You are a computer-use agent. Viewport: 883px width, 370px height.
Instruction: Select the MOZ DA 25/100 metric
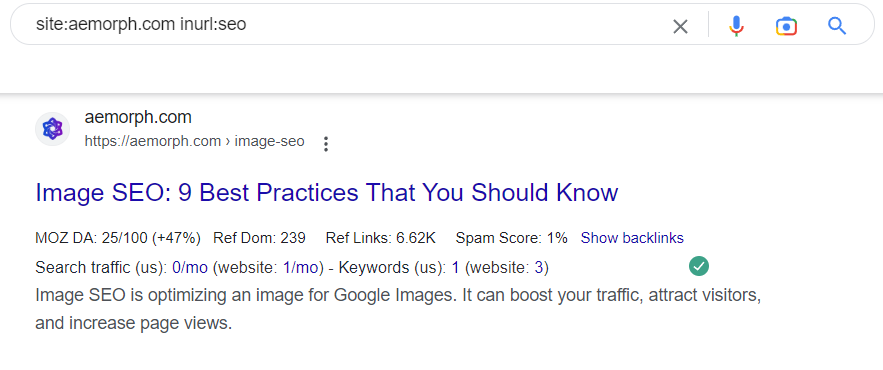[118, 238]
